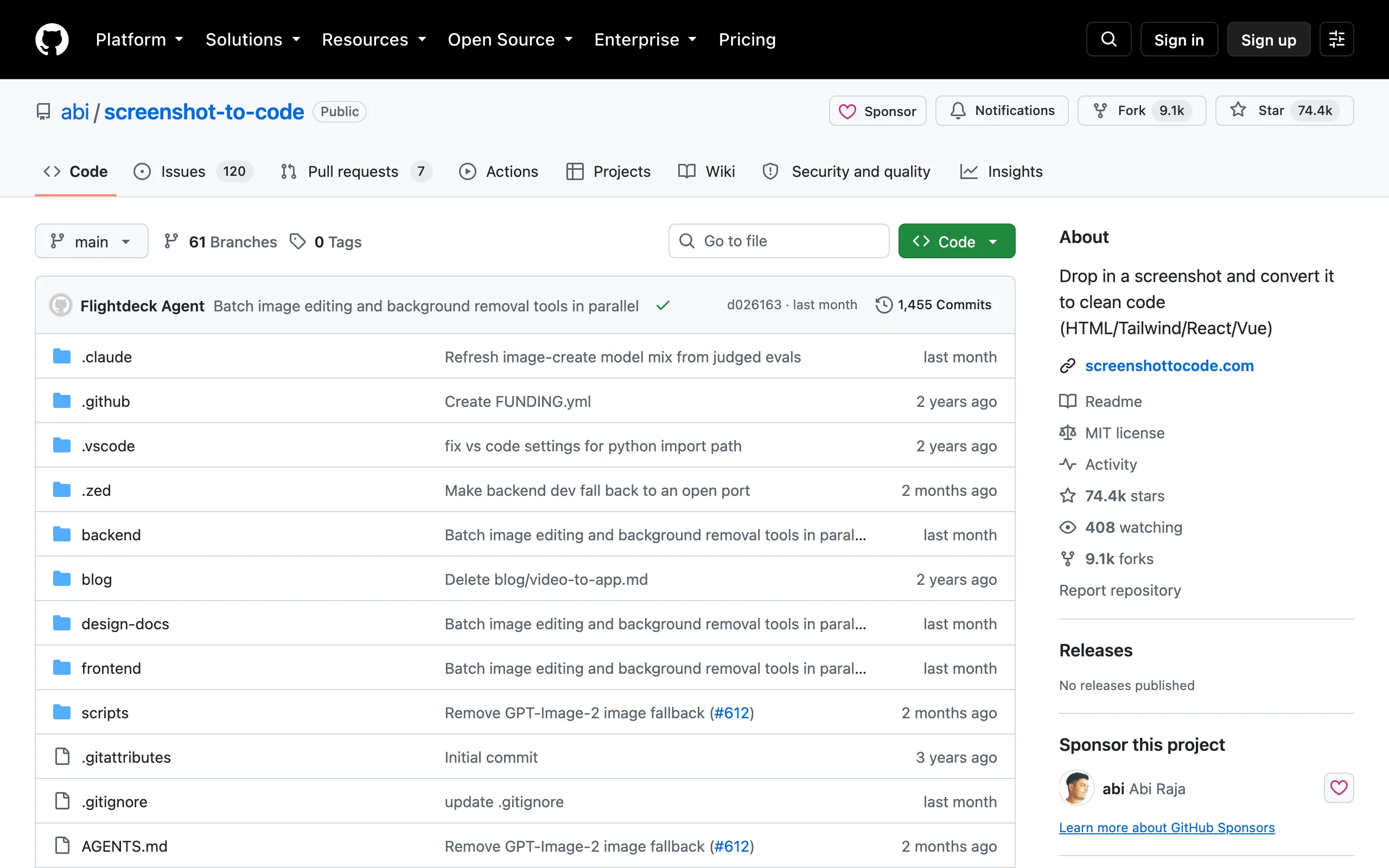Click the .claude folder icon
This screenshot has width=1389, height=868.
[x=62, y=356]
